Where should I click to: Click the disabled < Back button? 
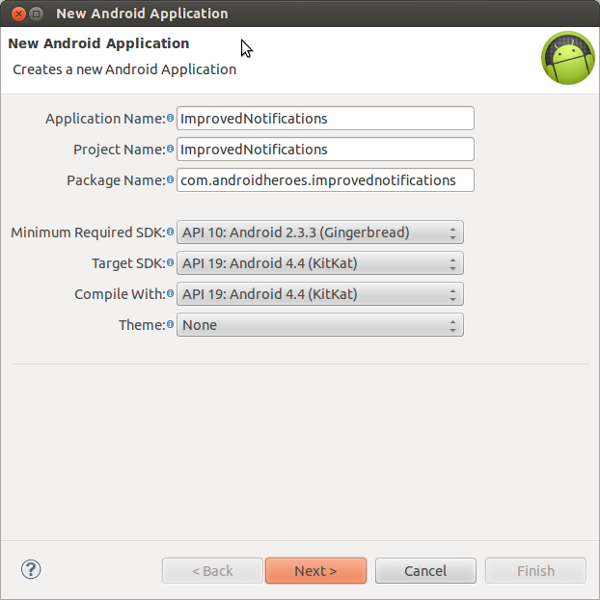click(x=212, y=571)
